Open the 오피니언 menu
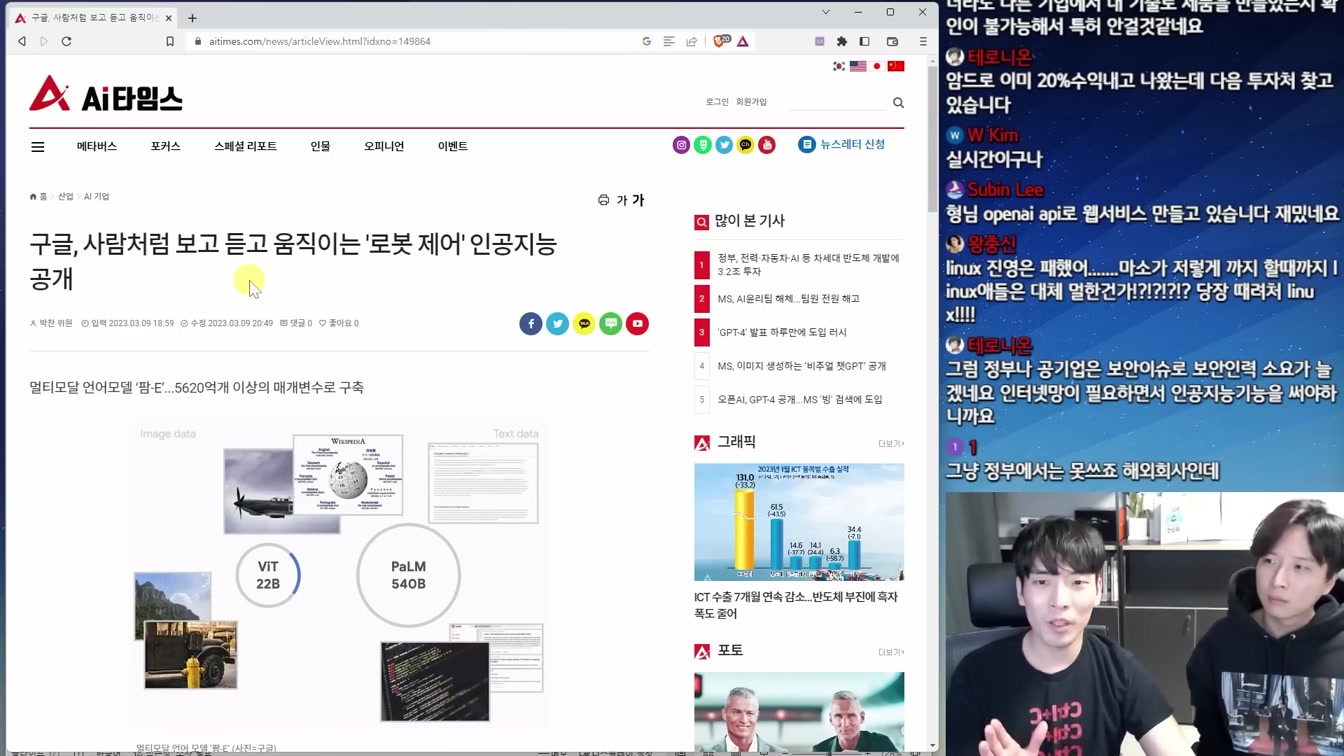The height and width of the screenshot is (756, 1344). click(384, 146)
